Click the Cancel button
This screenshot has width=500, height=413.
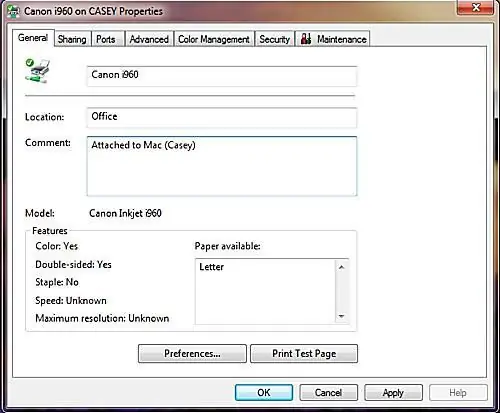click(x=328, y=392)
